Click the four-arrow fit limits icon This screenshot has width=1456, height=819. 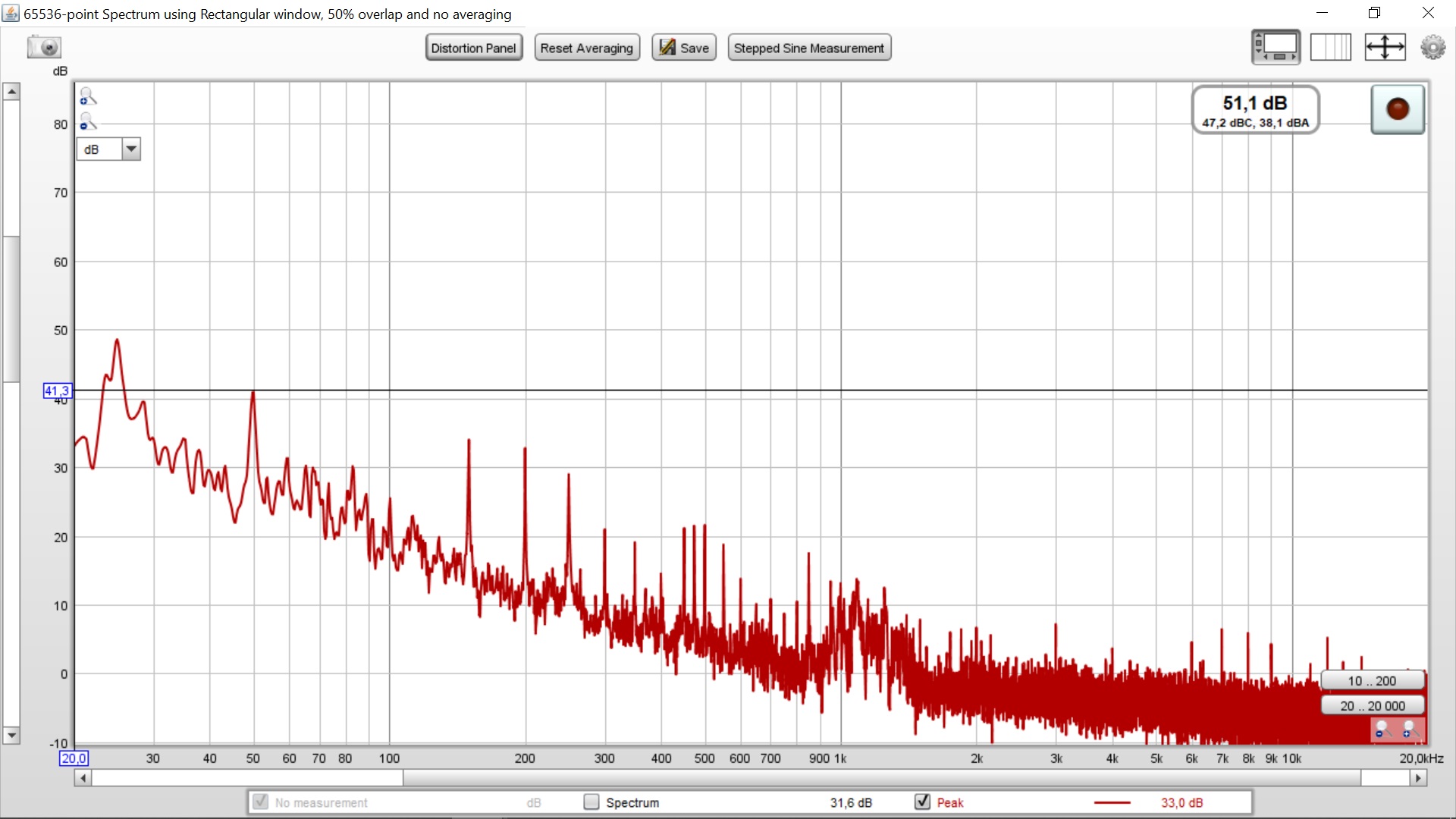(1385, 47)
